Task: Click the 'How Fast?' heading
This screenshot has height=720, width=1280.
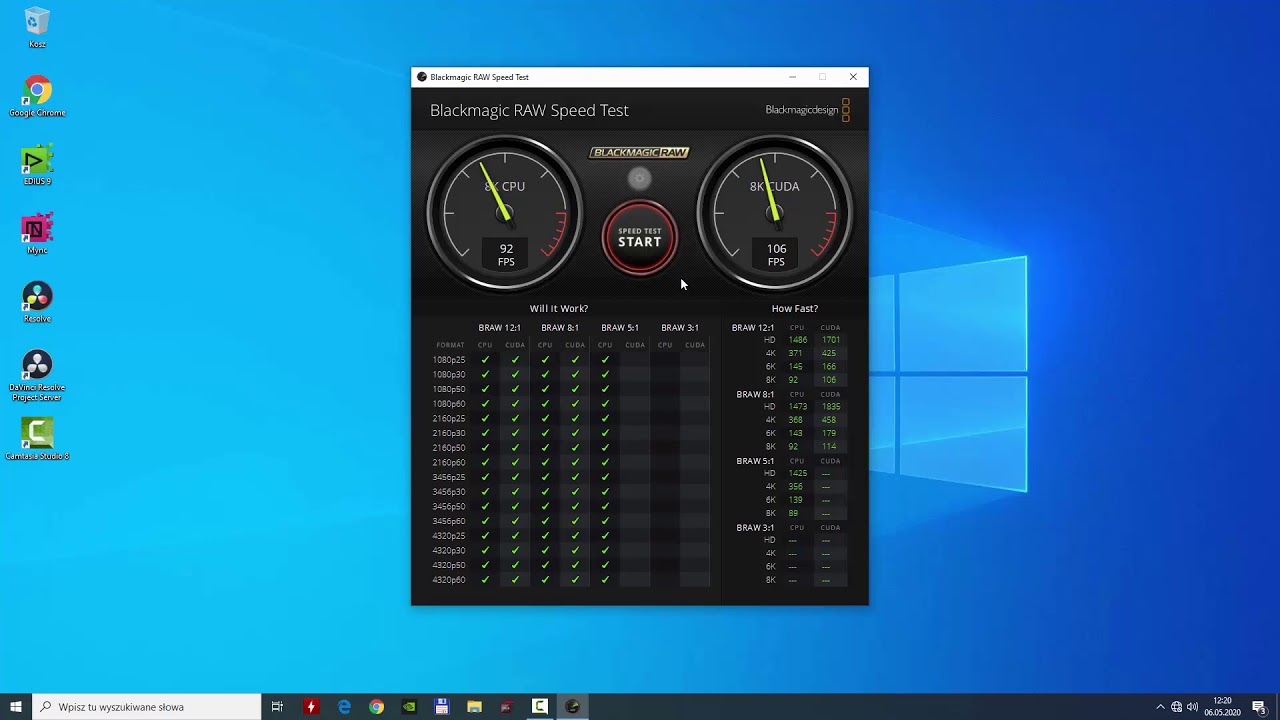Action: 795,308
